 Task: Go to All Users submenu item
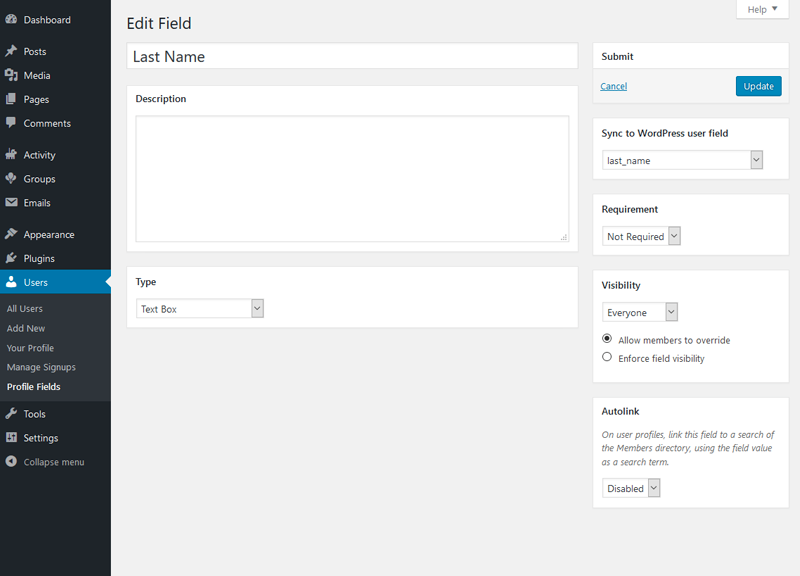[25, 309]
